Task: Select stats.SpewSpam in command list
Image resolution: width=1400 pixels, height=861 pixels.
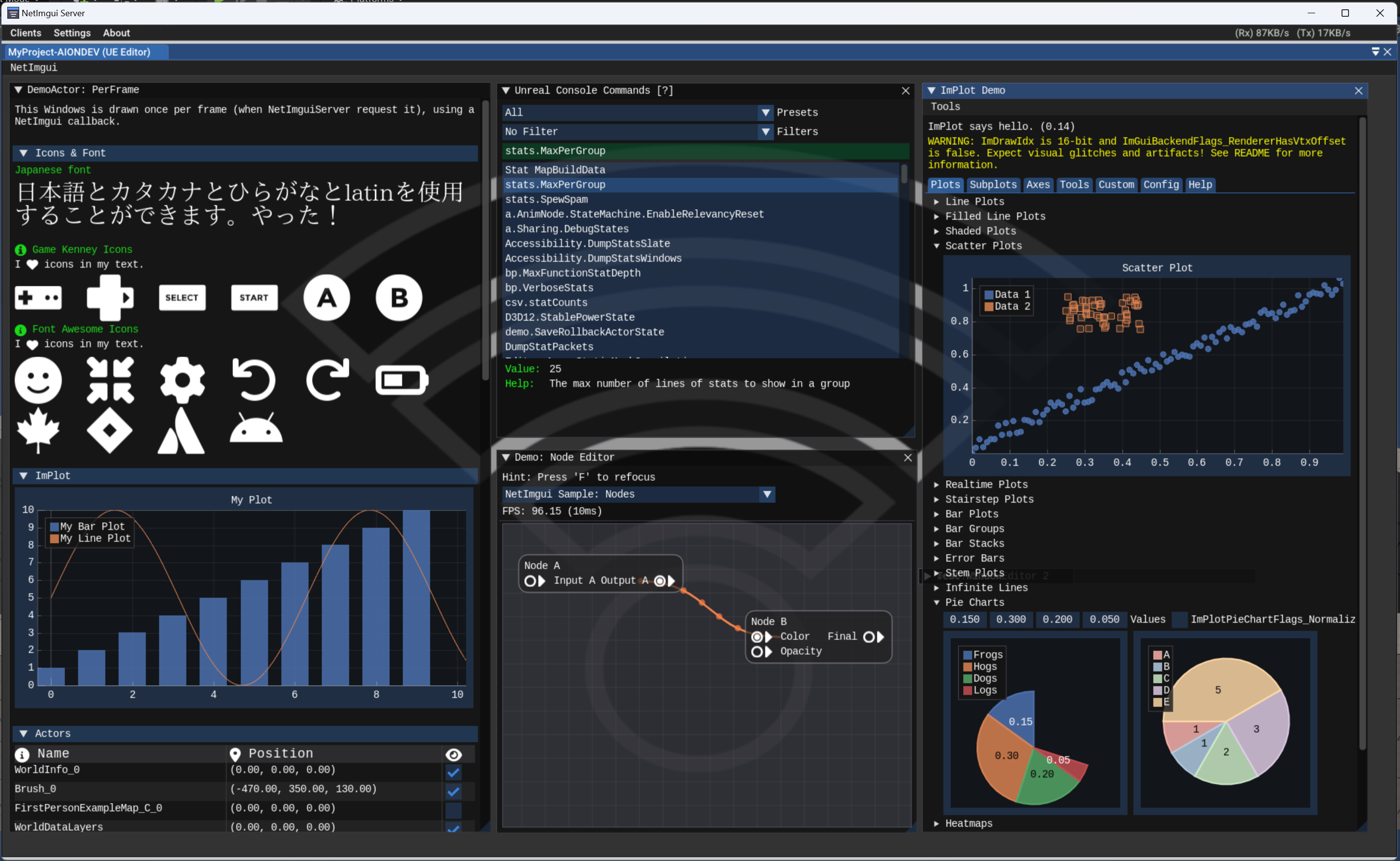Action: coord(546,199)
